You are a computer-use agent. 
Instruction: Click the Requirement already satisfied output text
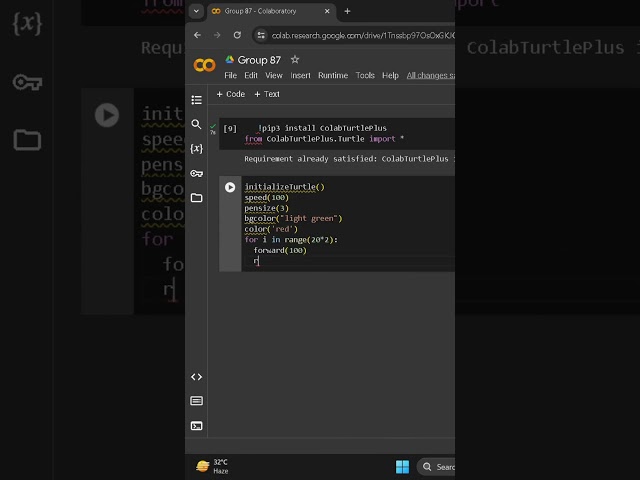pos(349,159)
